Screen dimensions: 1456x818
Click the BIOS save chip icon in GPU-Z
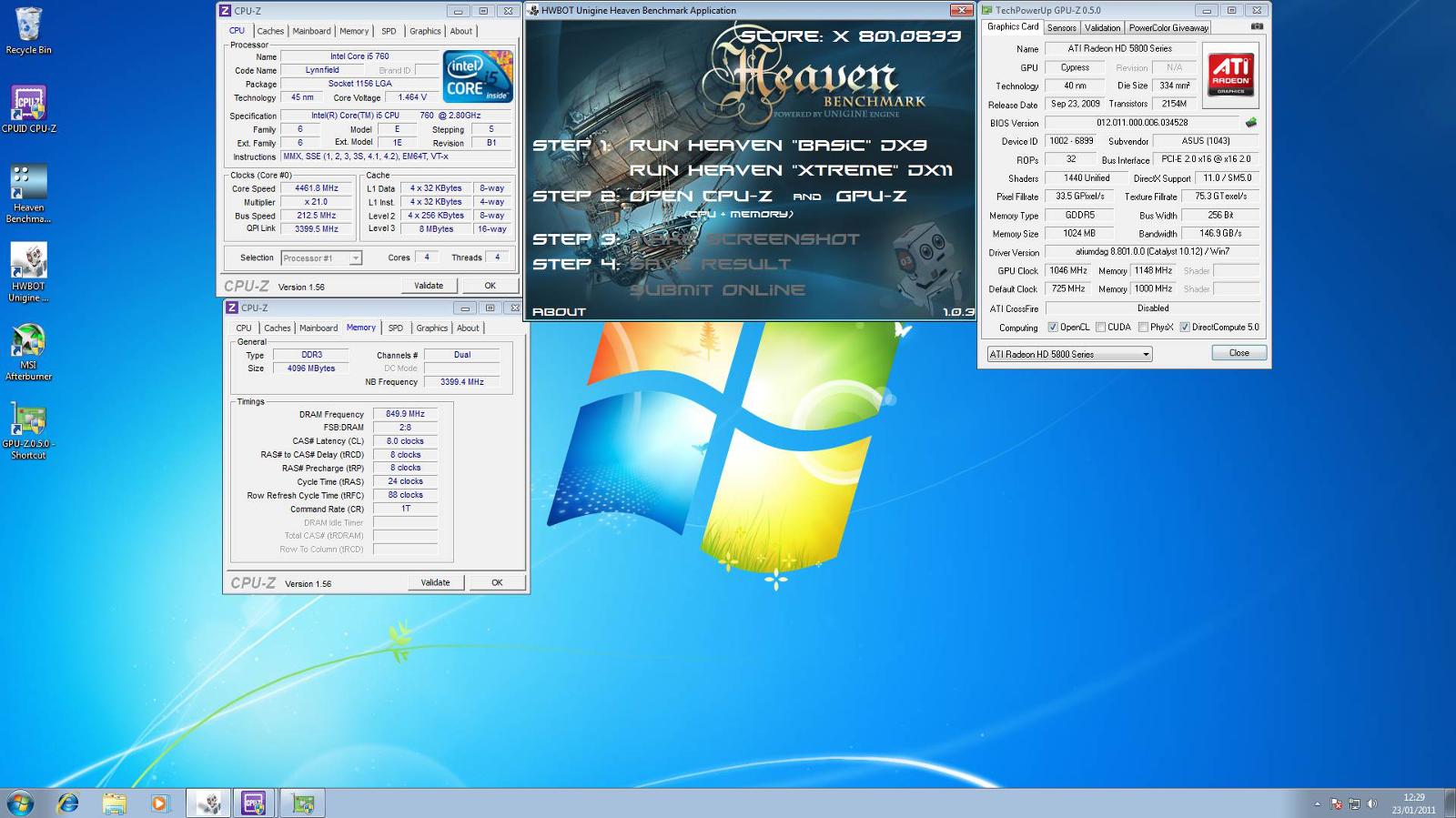1251,122
